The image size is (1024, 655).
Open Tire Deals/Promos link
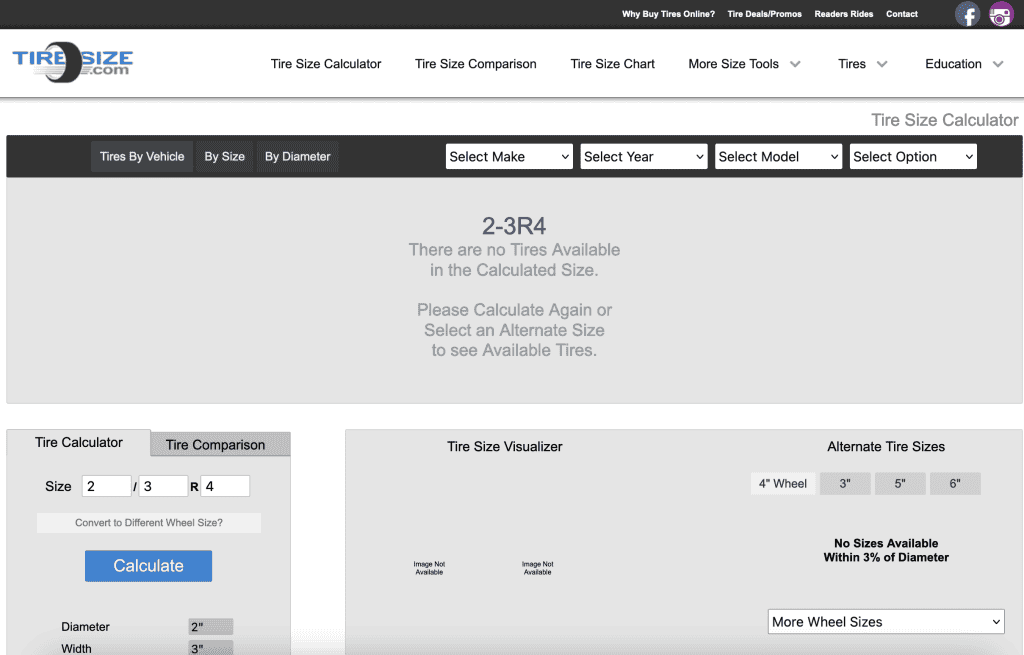pyautogui.click(x=765, y=14)
